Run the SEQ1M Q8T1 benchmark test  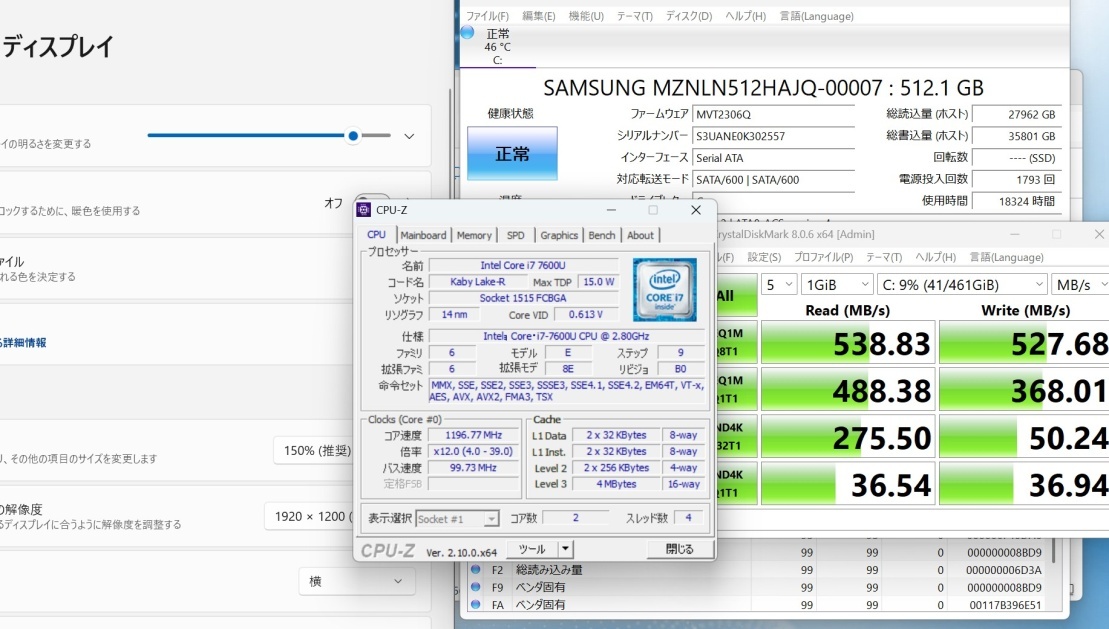click(736, 342)
